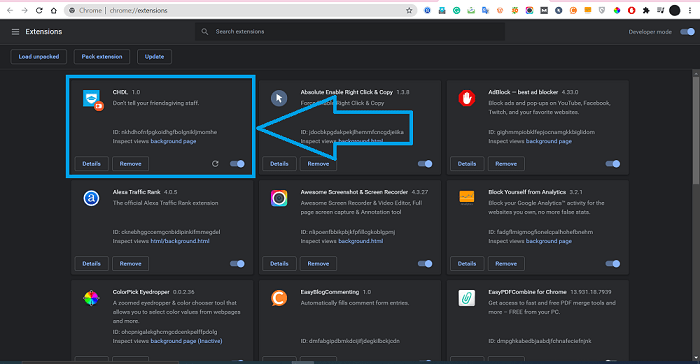Toggle Developer mode switch

click(x=688, y=32)
